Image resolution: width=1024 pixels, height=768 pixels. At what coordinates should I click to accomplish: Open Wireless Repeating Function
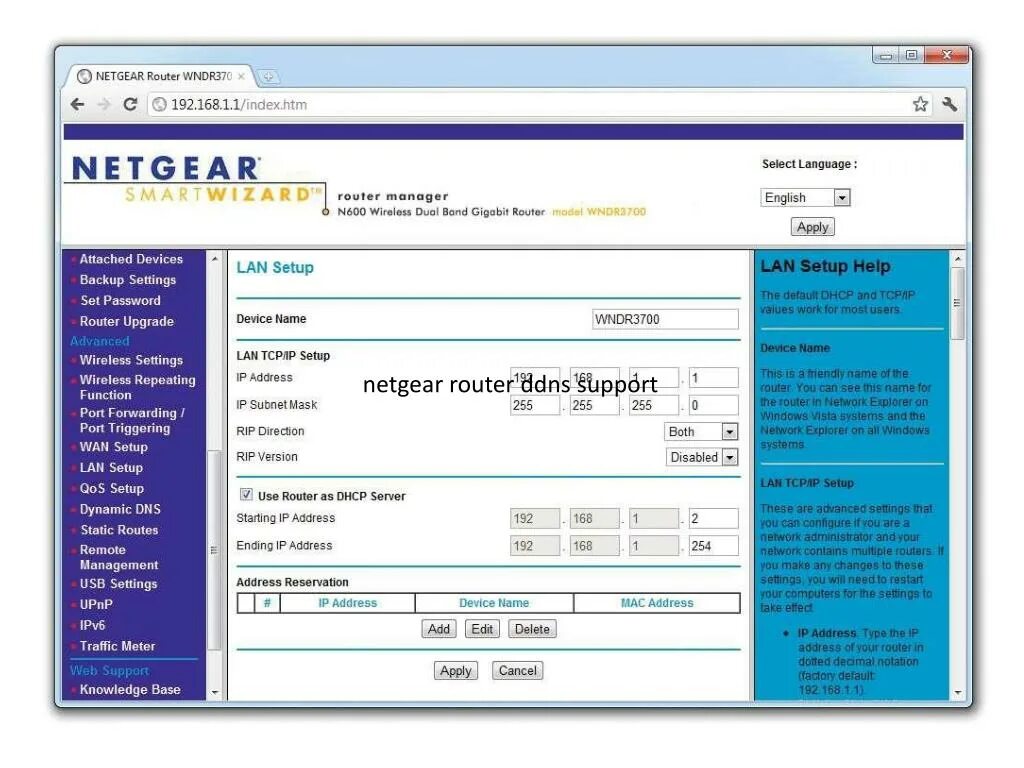point(137,387)
